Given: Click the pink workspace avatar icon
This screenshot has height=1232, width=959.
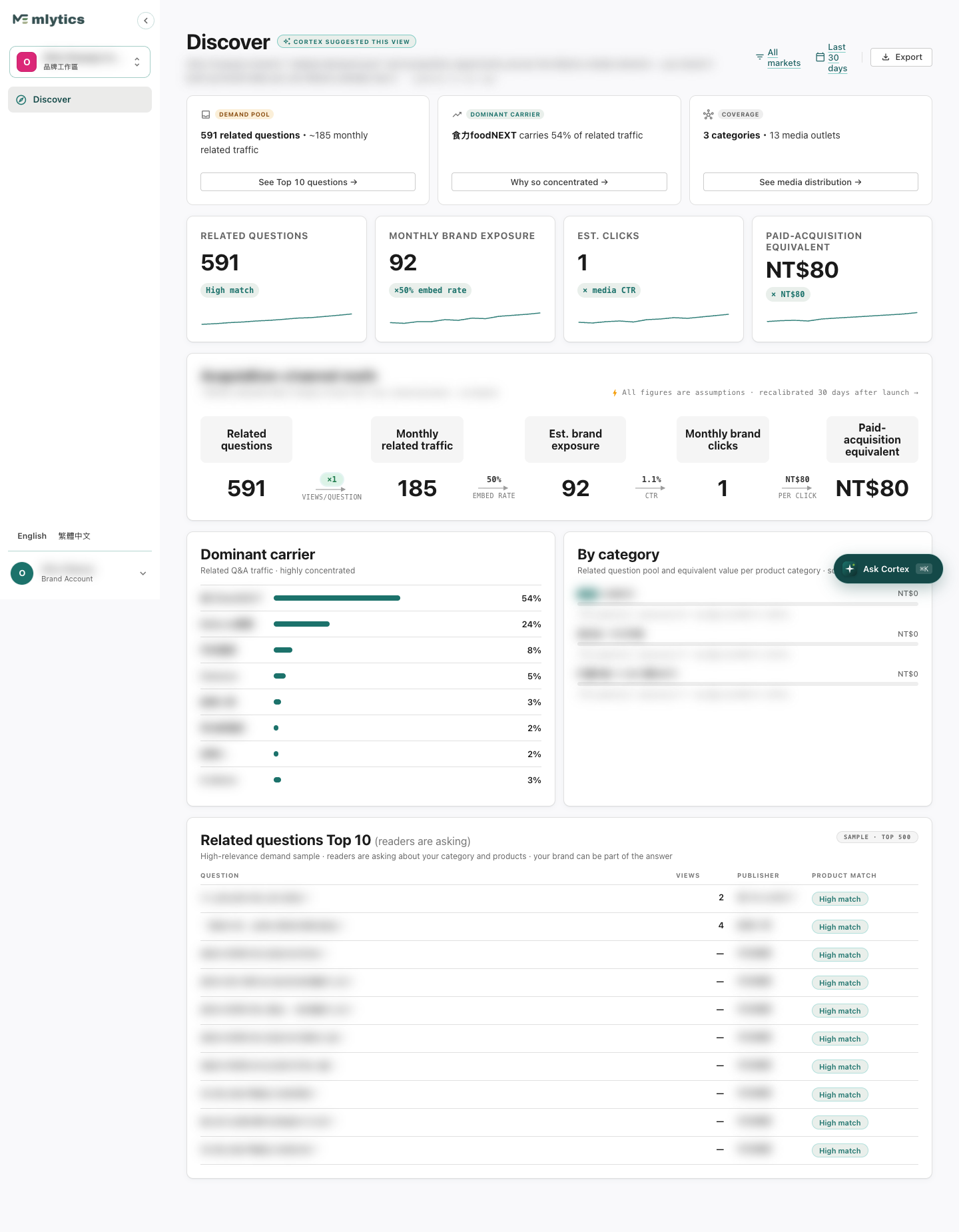Looking at the screenshot, I should 27,62.
